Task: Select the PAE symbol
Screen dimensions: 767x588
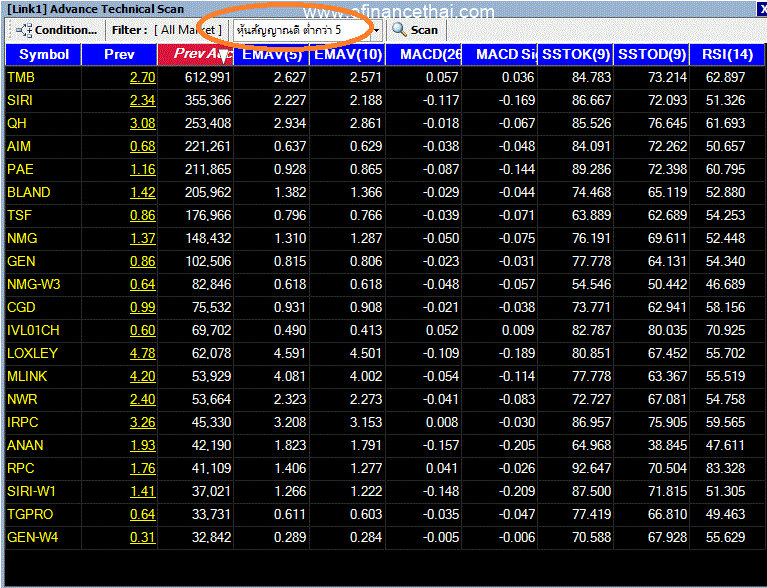Action: pos(21,169)
